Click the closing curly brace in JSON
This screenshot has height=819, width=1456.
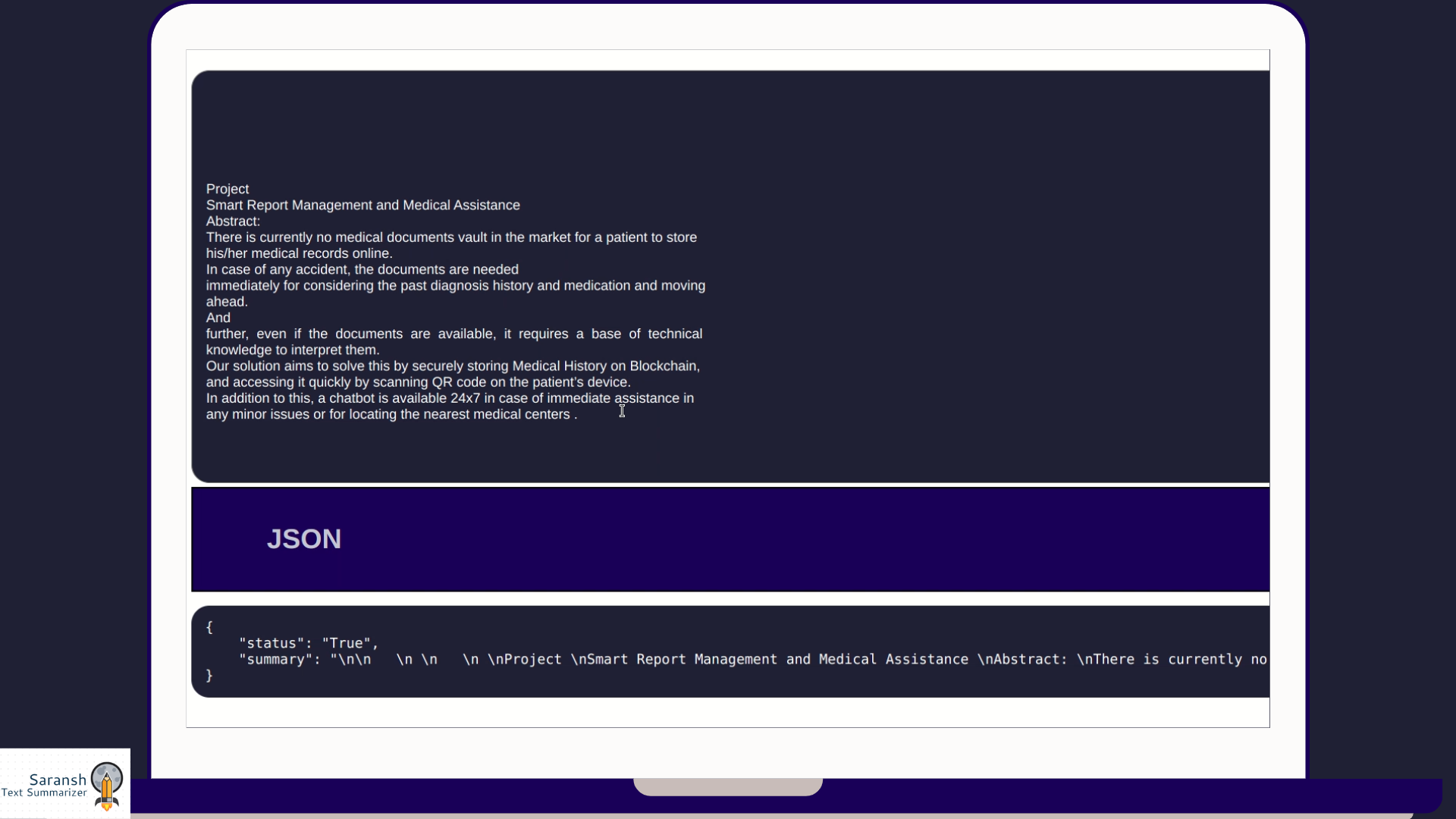pos(209,676)
